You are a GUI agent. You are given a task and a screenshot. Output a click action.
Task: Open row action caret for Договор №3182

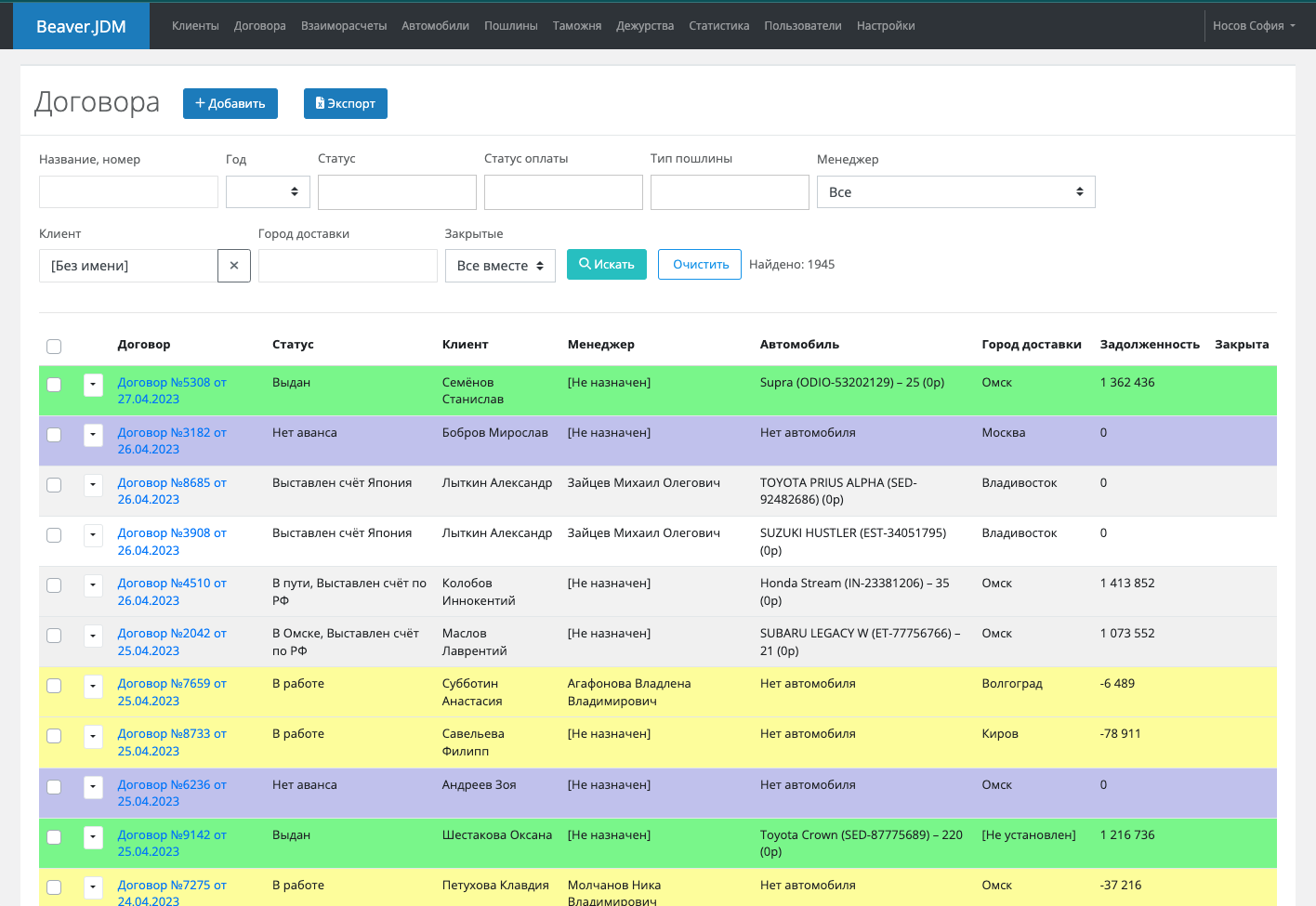pyautogui.click(x=93, y=435)
